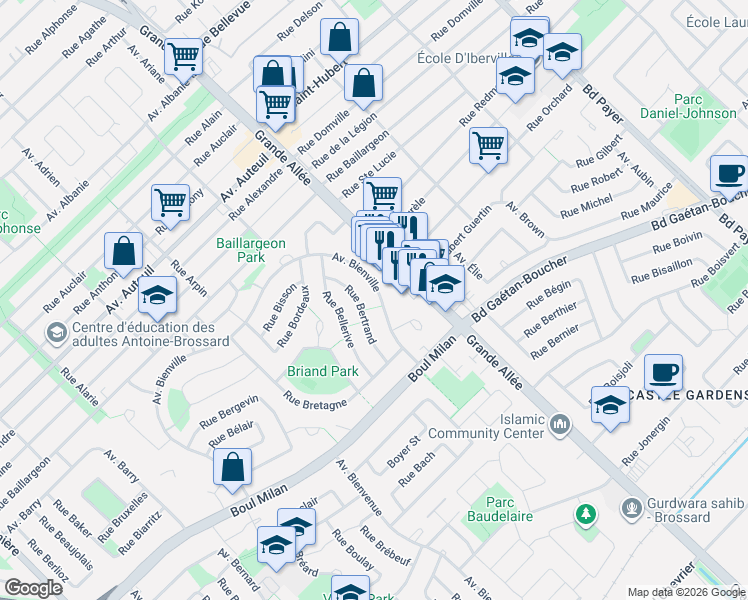Select the grocery cart marker near Rue Ste Lucie
This screenshot has height=600, width=748.
click(382, 197)
